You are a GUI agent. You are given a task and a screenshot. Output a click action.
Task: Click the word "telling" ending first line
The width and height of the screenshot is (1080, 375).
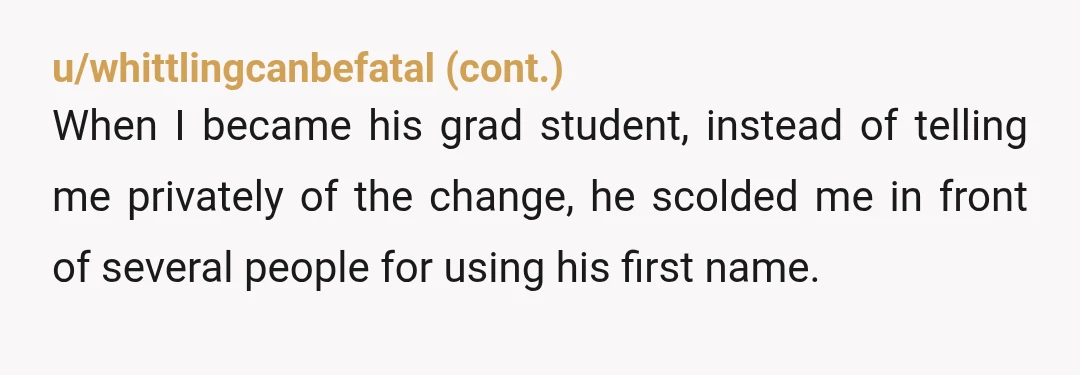970,129
